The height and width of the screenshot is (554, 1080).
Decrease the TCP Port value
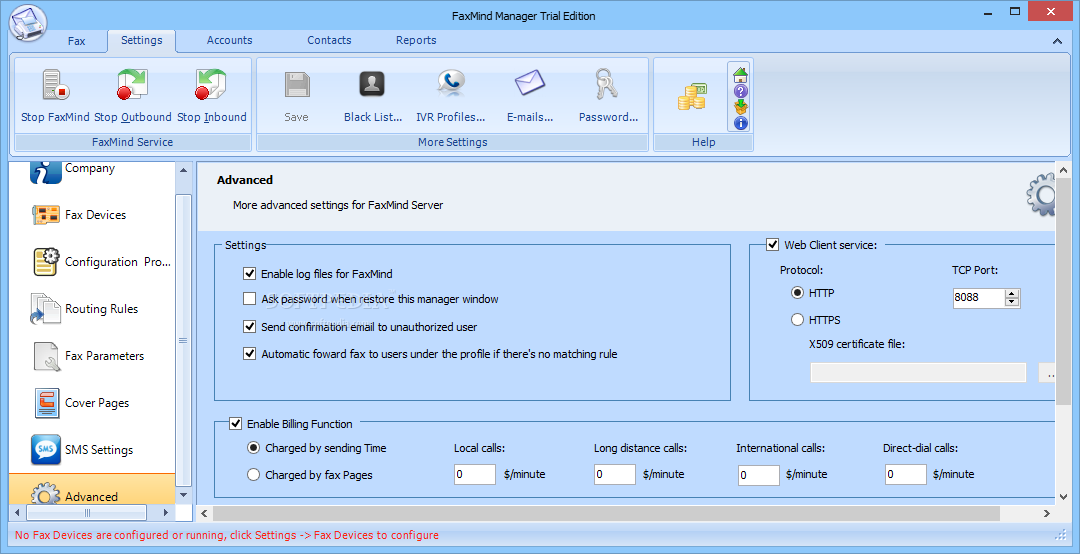[1011, 301]
